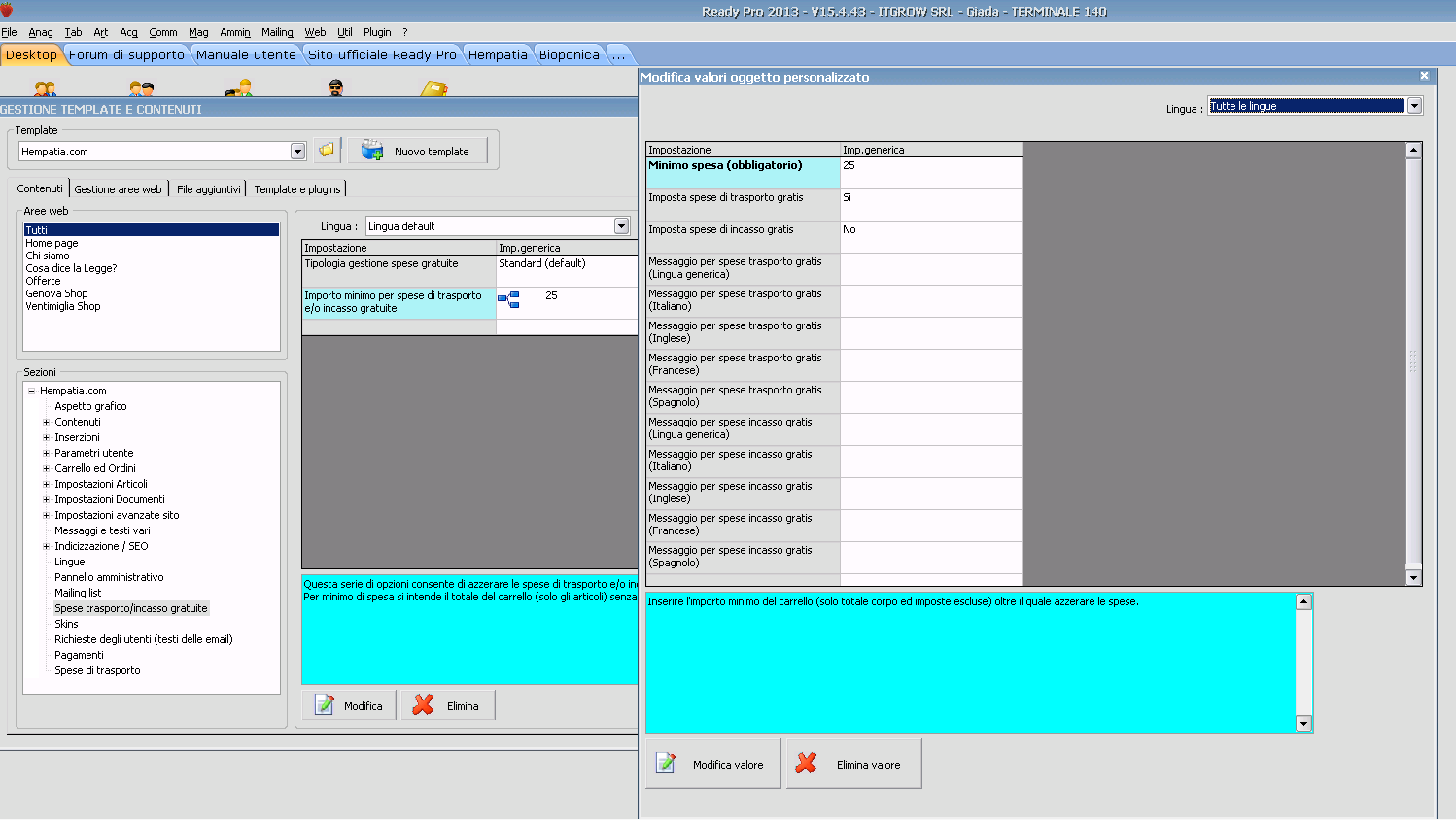Click the Elimina valore button
The width and height of the screenshot is (1456, 820).
click(x=854, y=764)
